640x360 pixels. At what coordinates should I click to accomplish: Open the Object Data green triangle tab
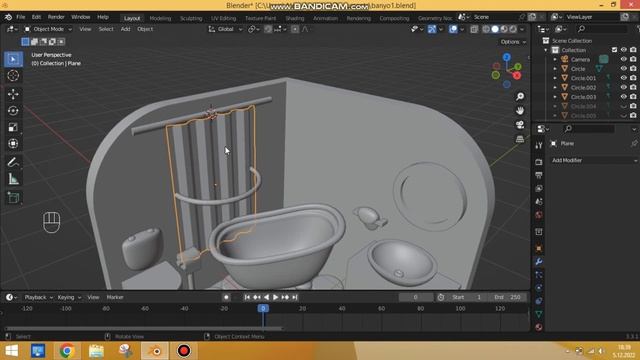pos(539,314)
